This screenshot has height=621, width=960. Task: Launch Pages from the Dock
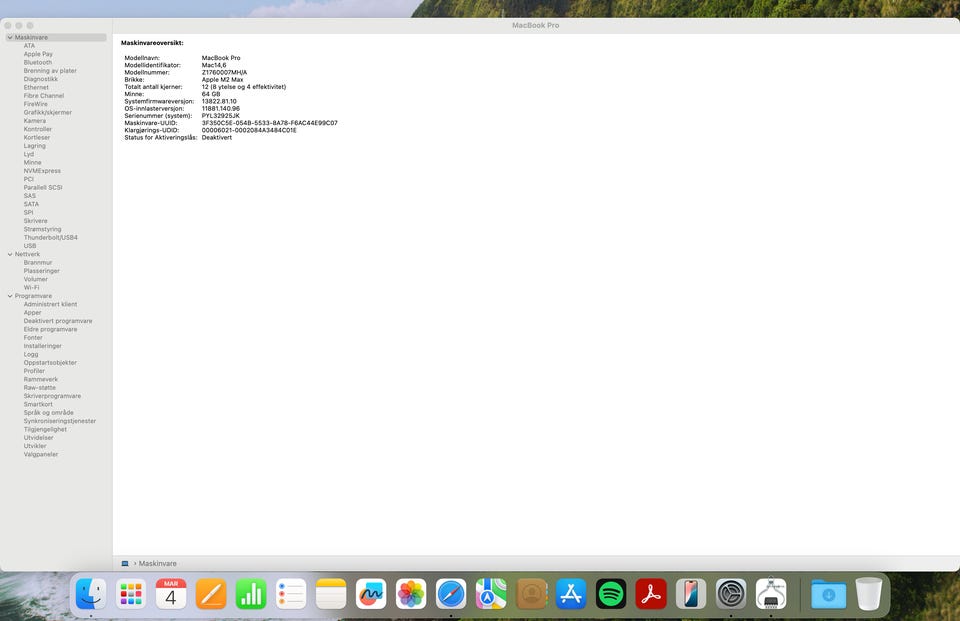(x=211, y=593)
